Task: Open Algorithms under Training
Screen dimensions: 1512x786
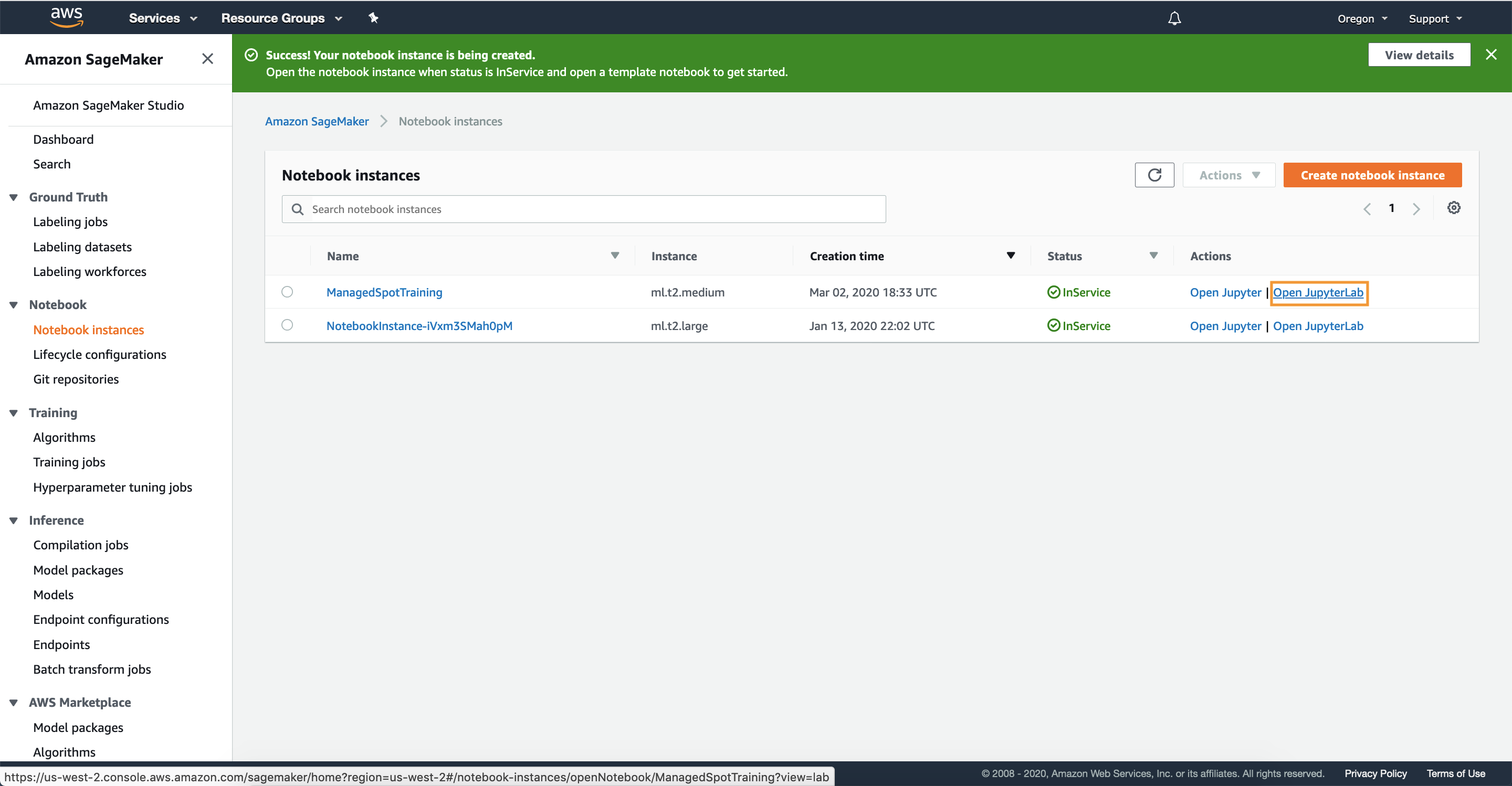Action: point(64,438)
